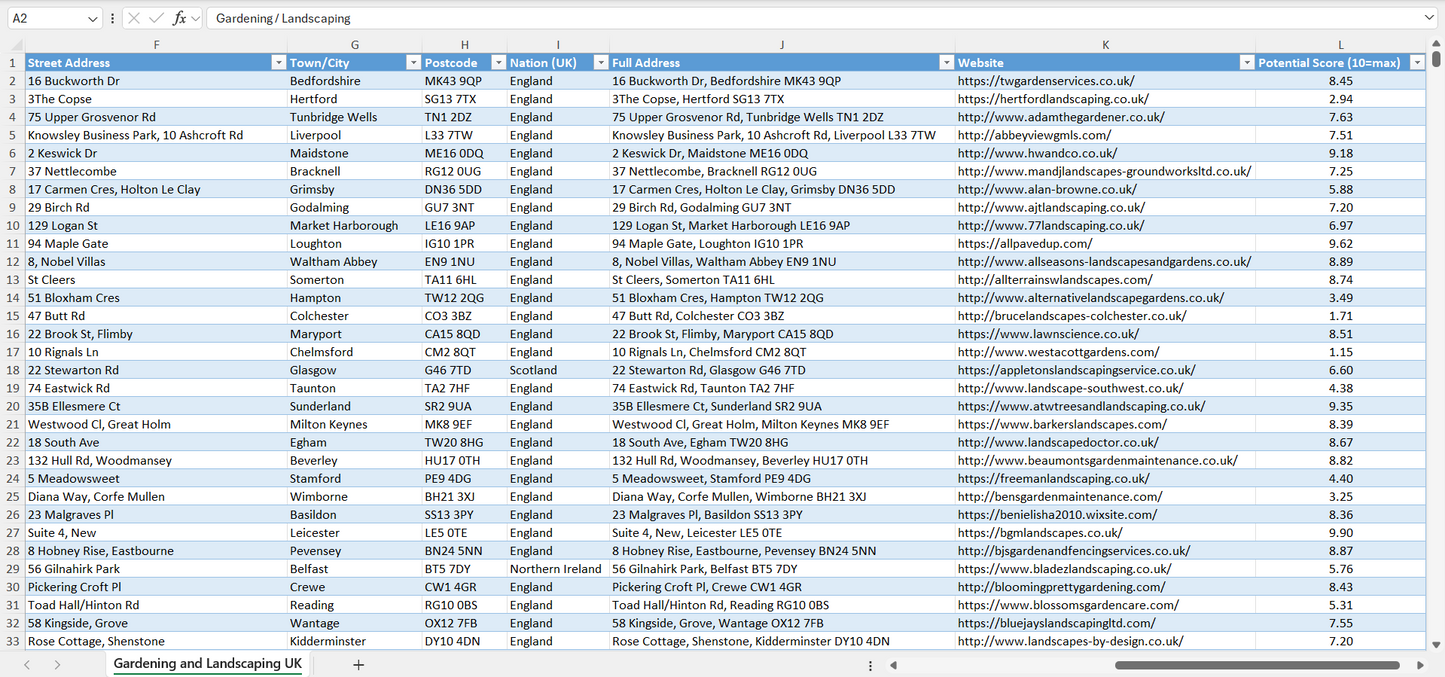Click the https://bgmlandscapes.co.uk/ link

tap(1039, 533)
